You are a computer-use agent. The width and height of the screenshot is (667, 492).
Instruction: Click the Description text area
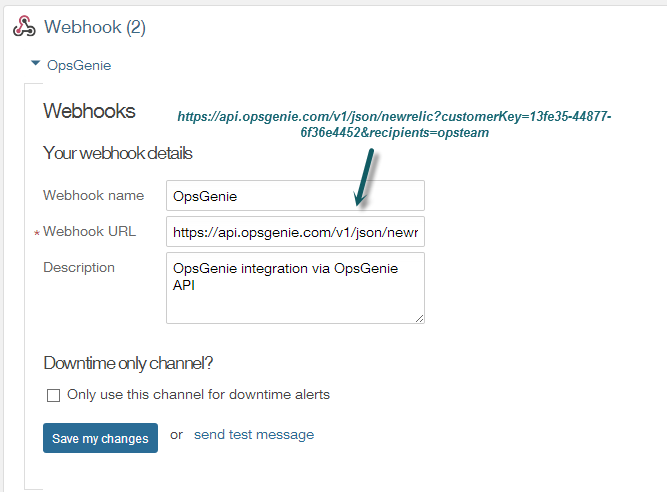295,288
